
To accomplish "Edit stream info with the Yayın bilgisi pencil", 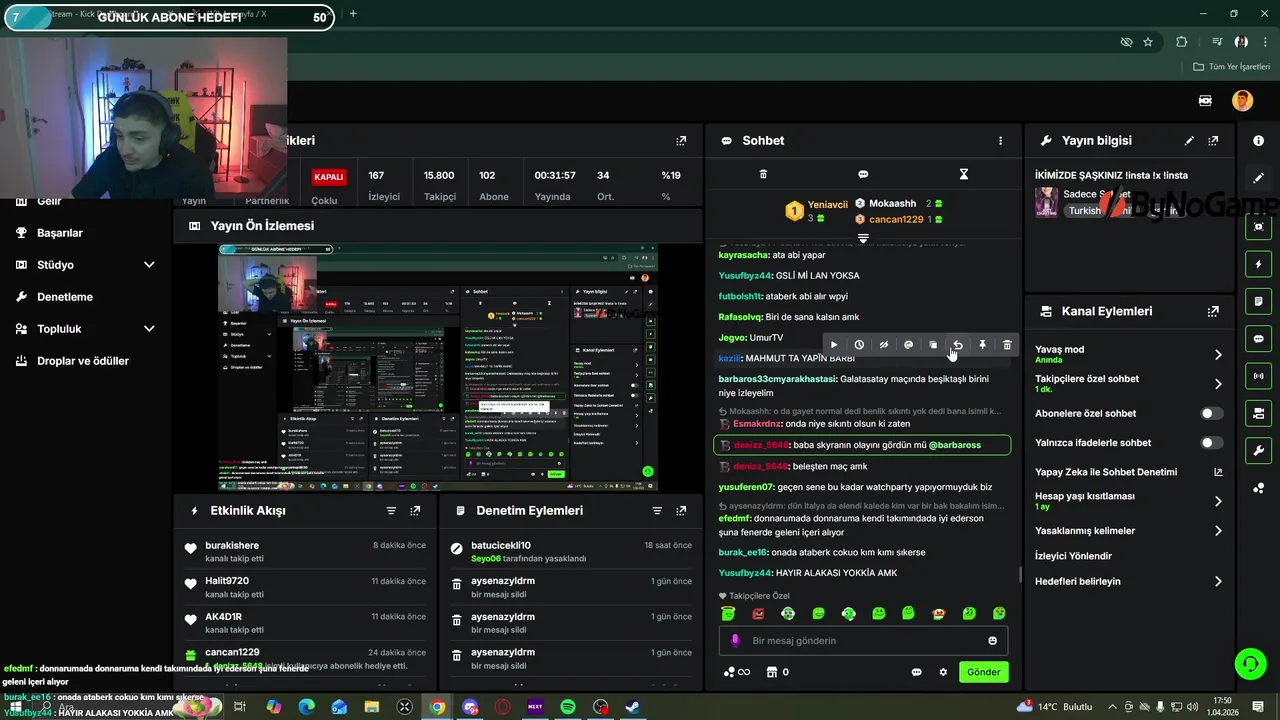I will (x=1189, y=141).
